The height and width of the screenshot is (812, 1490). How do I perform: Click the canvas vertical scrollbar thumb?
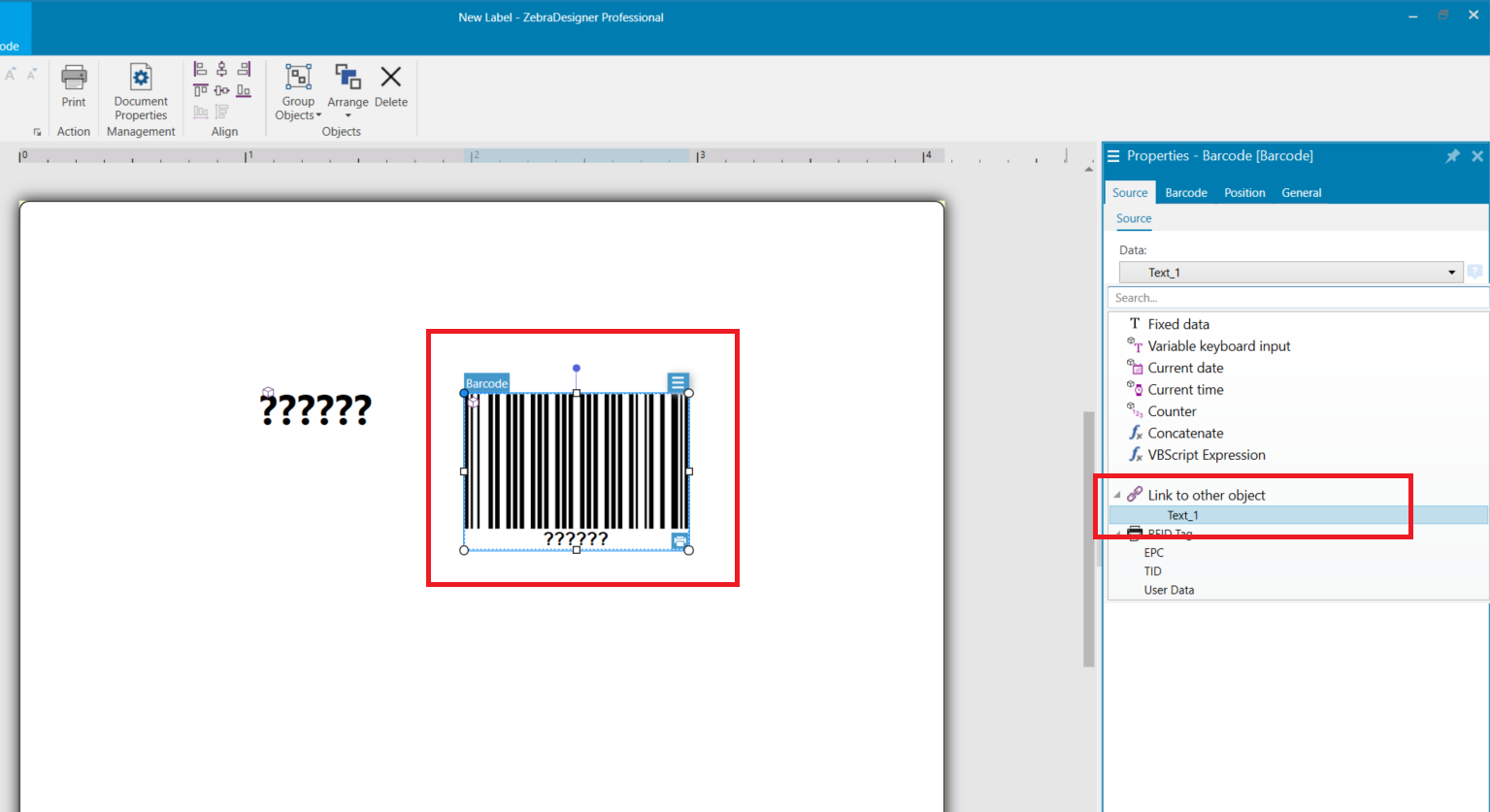1089,539
